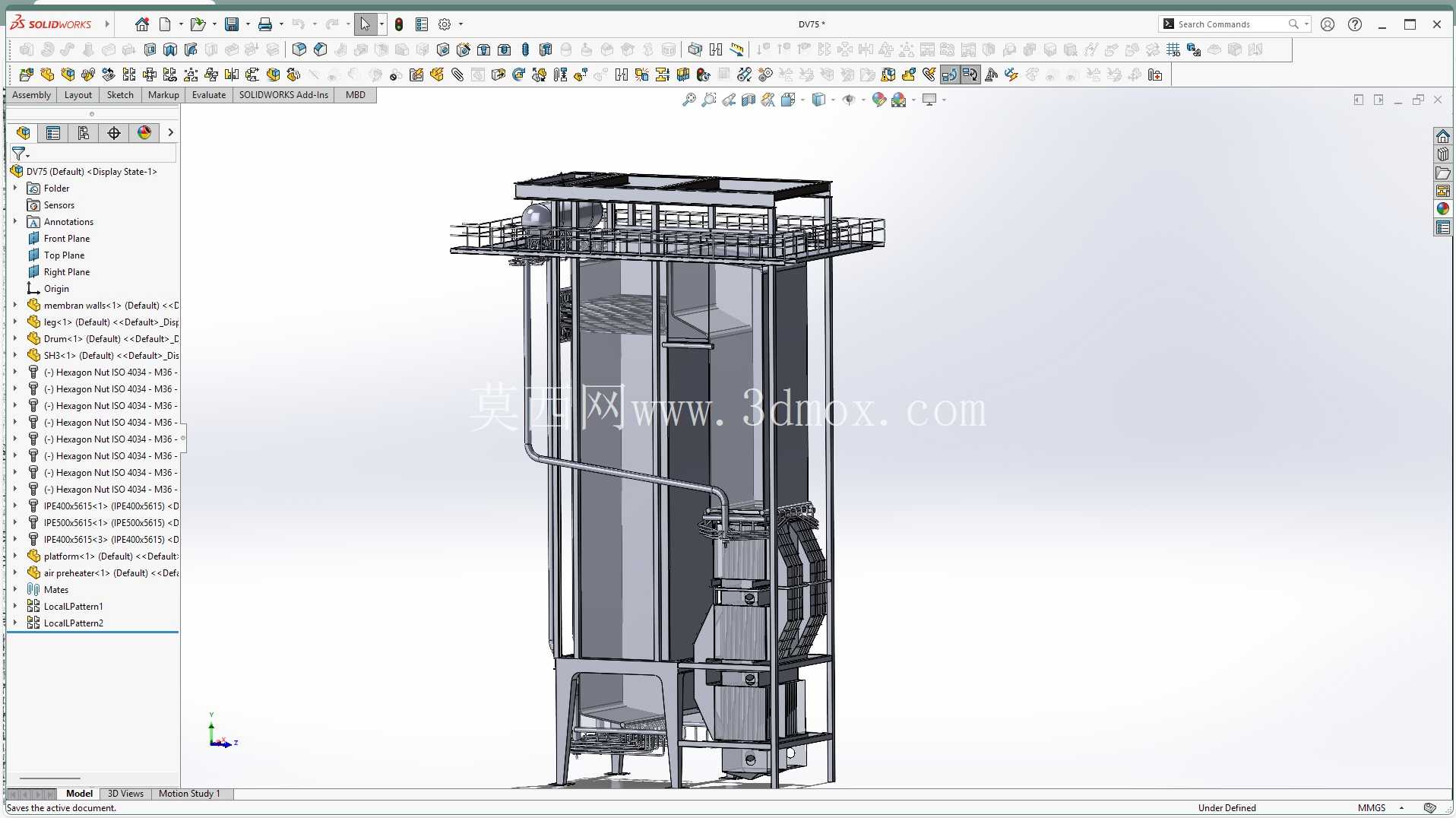Image resolution: width=1456 pixels, height=818 pixels.
Task: Expand the Annotations tree node
Action: point(14,221)
